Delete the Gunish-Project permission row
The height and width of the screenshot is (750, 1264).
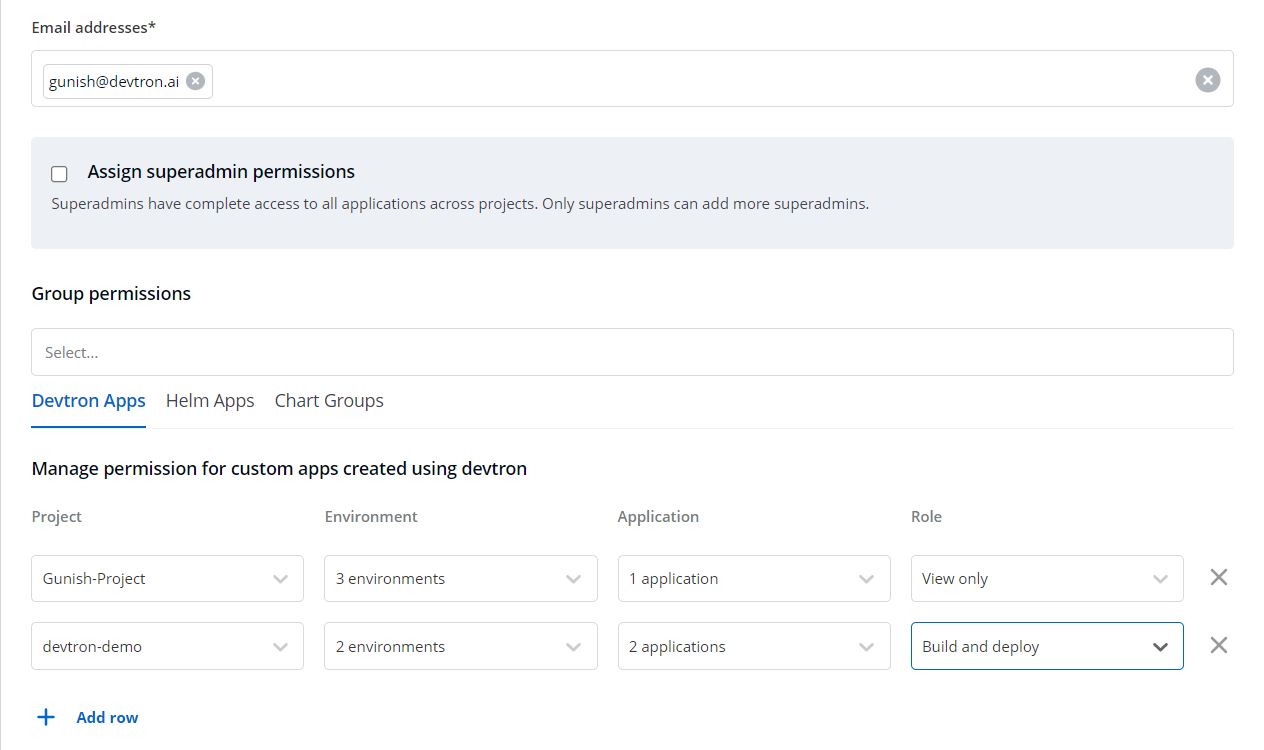point(1218,577)
